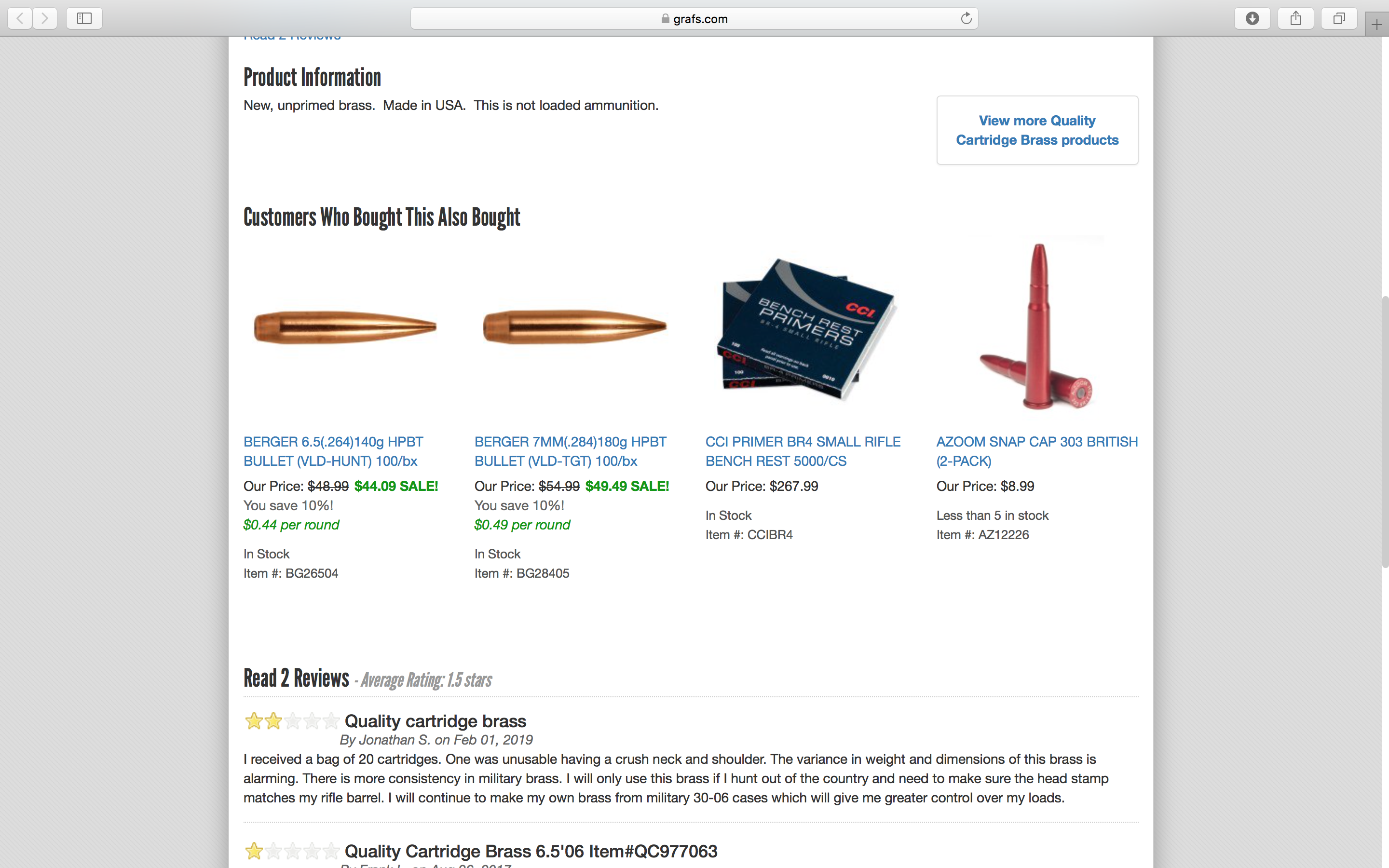Open the CCI Primer BR4 Small Rifle link

803,451
